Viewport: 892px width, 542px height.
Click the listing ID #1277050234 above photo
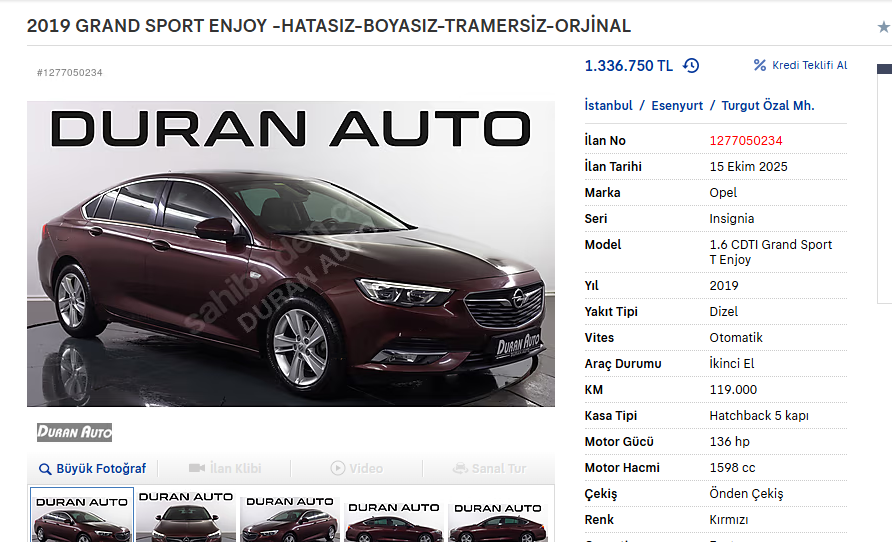[69, 73]
